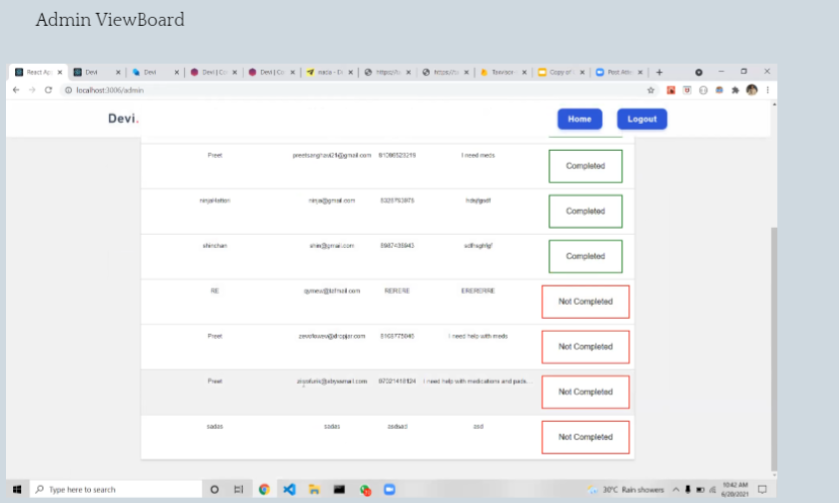
Task: Click the Logout button
Action: coord(642,119)
